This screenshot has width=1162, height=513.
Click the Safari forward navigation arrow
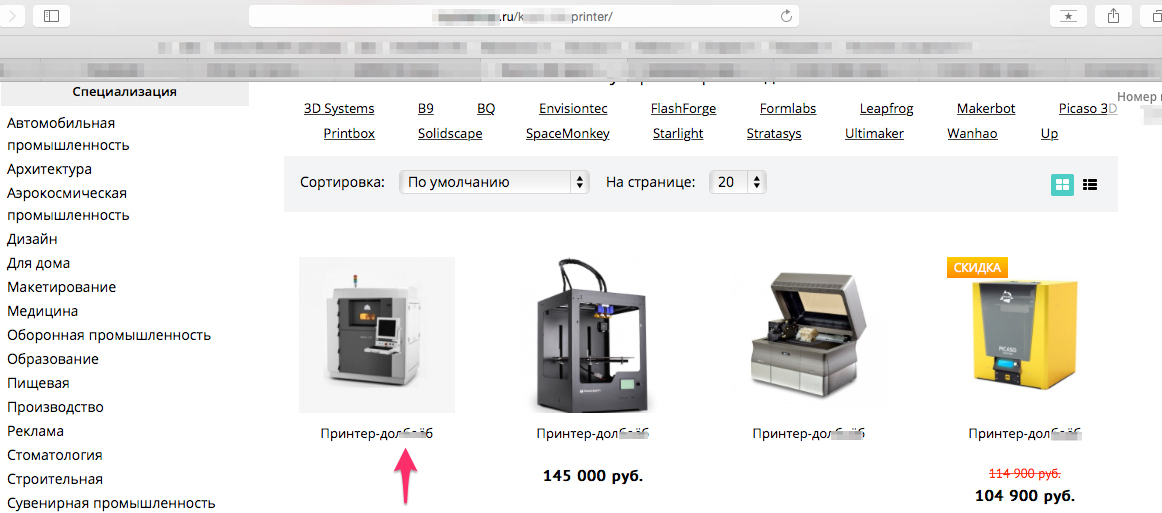point(13,16)
